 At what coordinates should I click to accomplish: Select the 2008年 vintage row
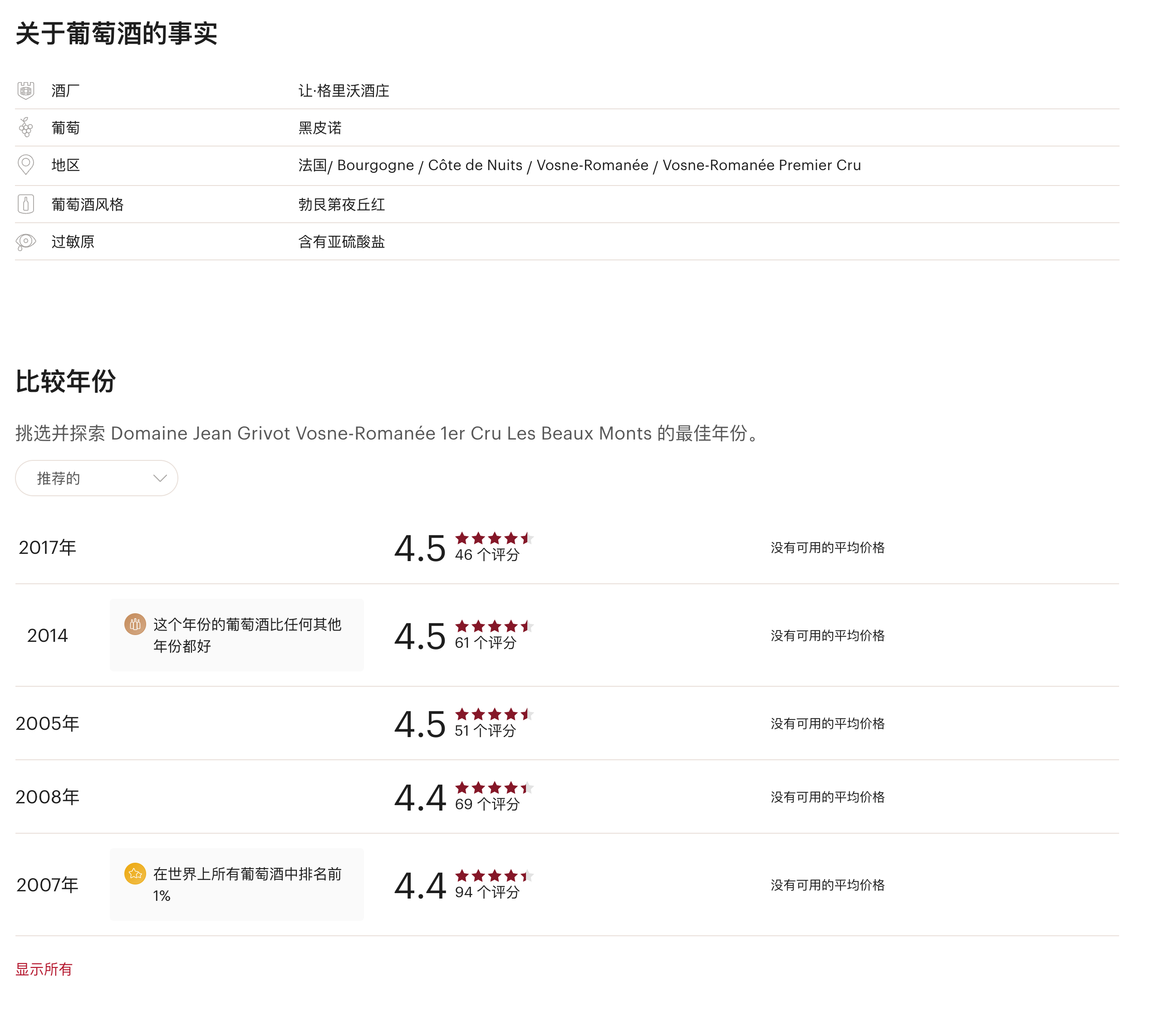(x=567, y=797)
